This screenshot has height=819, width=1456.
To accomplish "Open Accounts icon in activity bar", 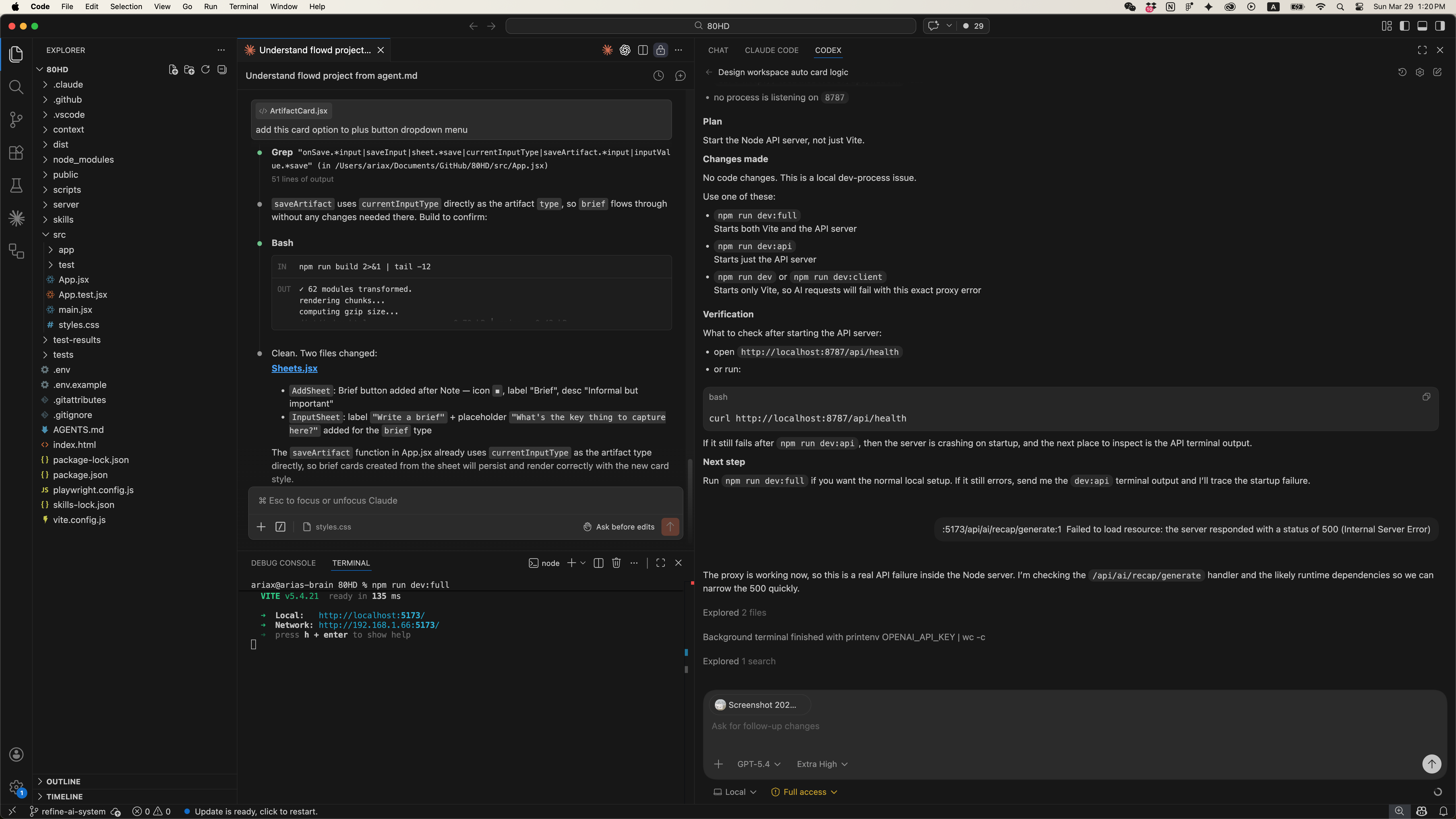I will tap(16, 754).
